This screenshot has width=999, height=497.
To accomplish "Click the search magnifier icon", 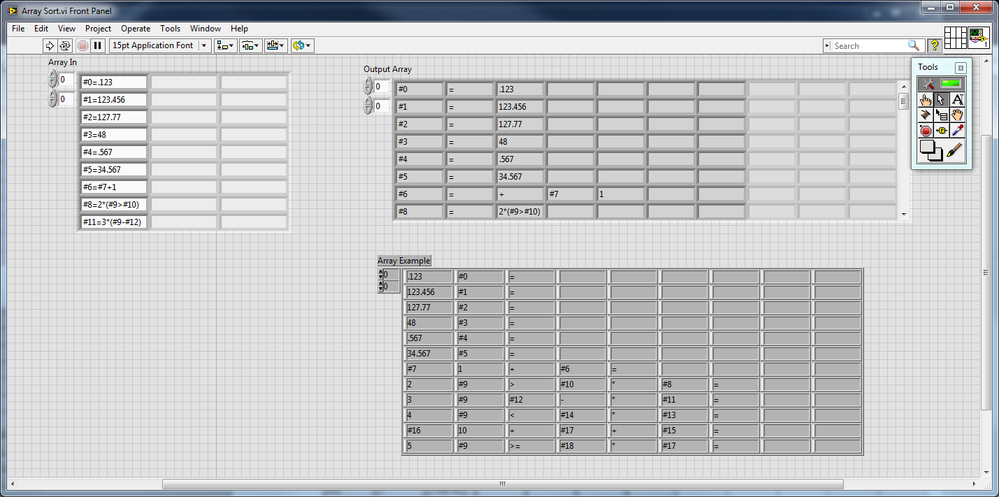I will [x=913, y=45].
